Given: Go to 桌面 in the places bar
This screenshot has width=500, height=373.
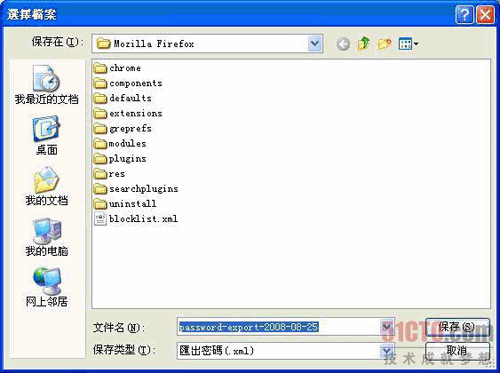Looking at the screenshot, I should pos(46,135).
